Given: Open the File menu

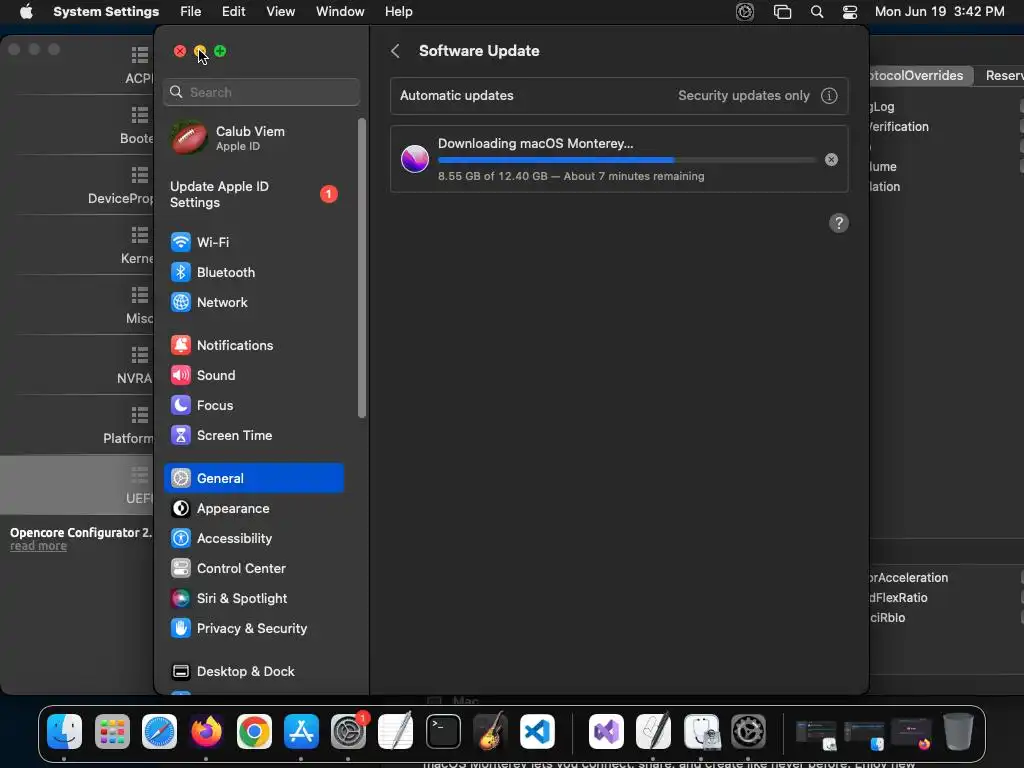Looking at the screenshot, I should pyautogui.click(x=191, y=12).
